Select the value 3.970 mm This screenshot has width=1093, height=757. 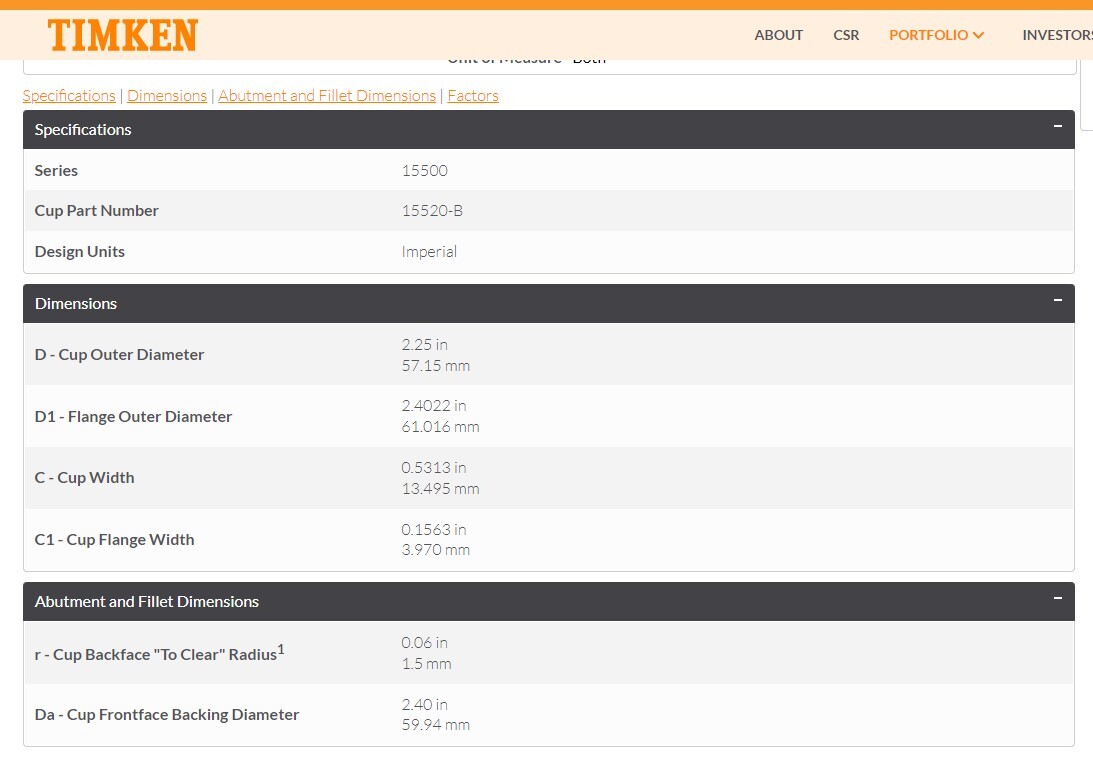click(x=436, y=550)
